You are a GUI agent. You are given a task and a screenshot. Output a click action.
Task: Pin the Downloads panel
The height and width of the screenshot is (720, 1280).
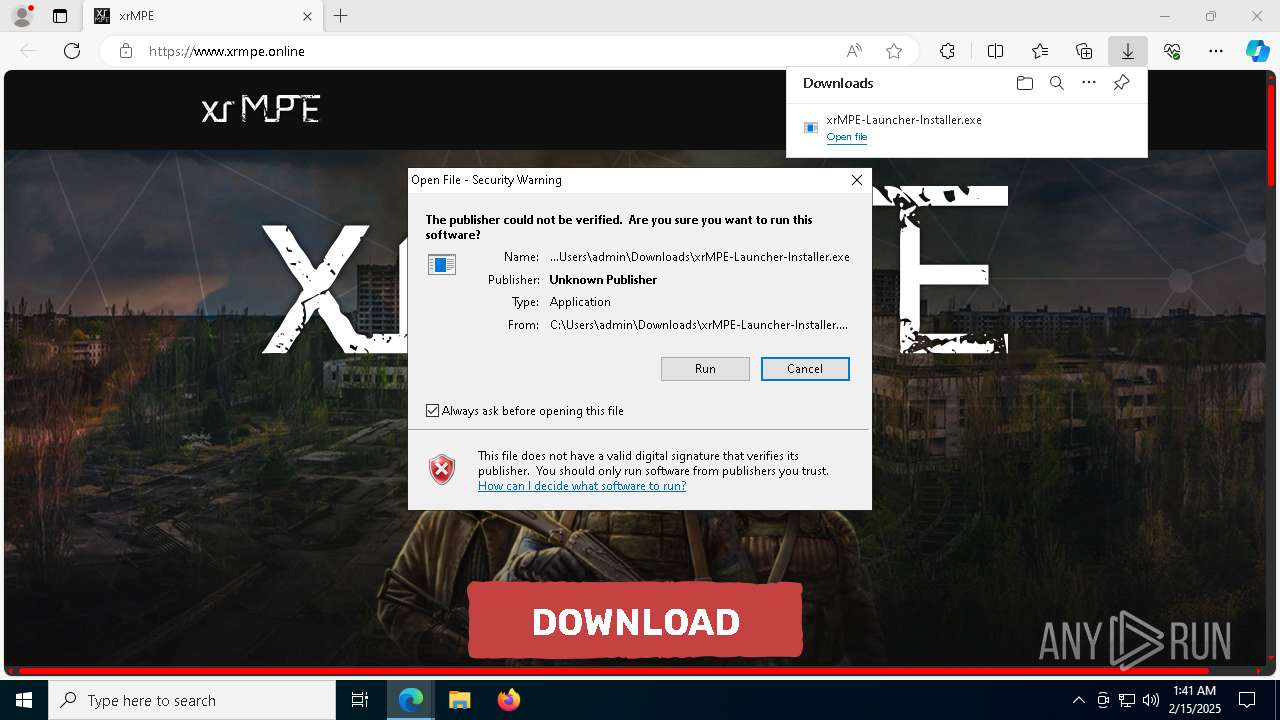(x=1121, y=83)
